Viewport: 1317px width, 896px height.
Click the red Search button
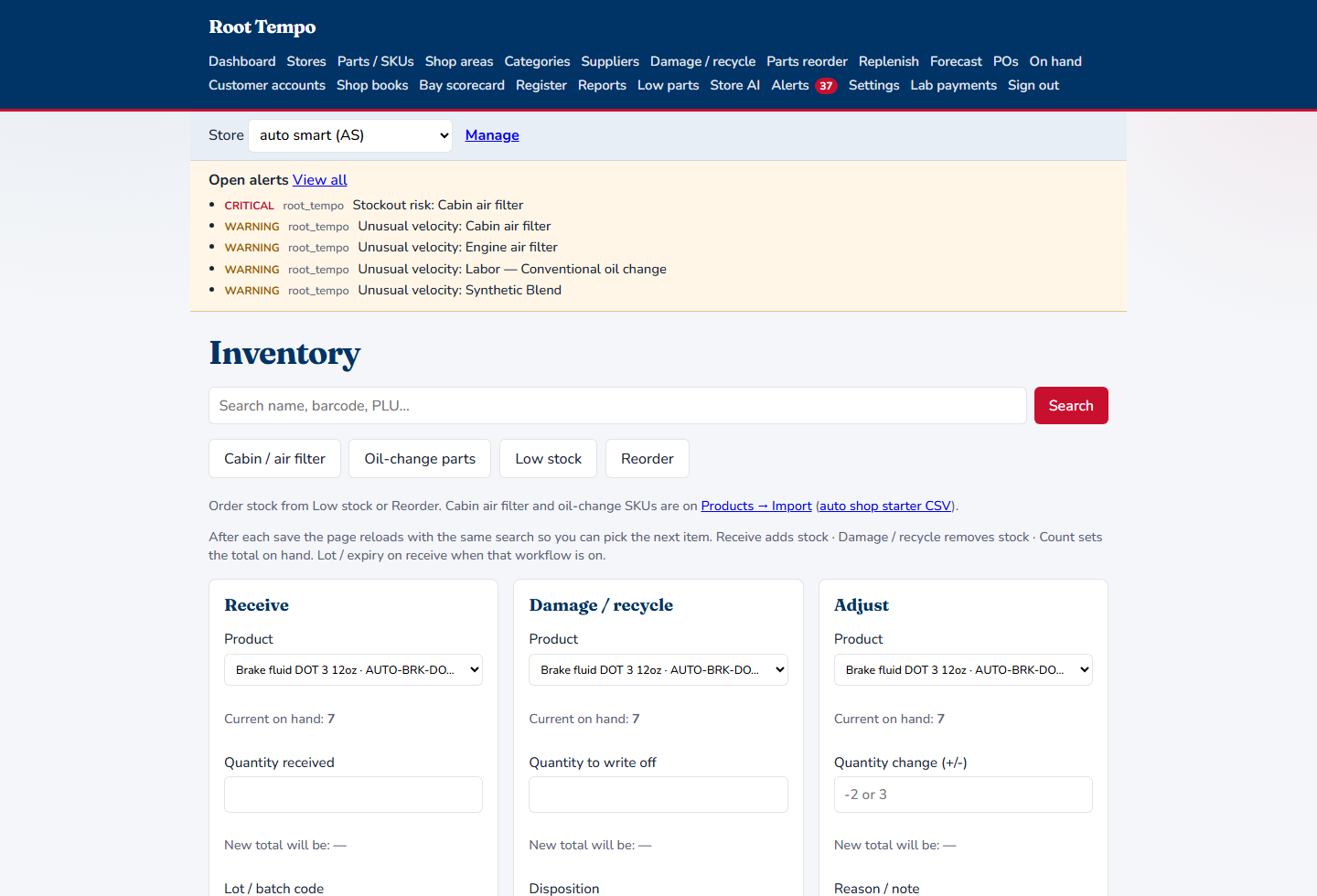coord(1071,406)
